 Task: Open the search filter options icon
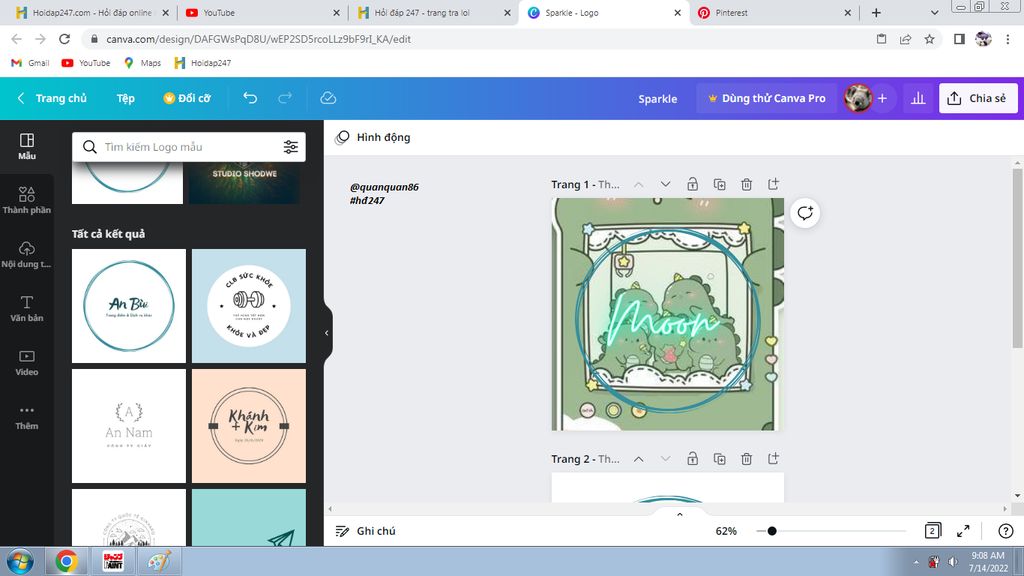[291, 147]
